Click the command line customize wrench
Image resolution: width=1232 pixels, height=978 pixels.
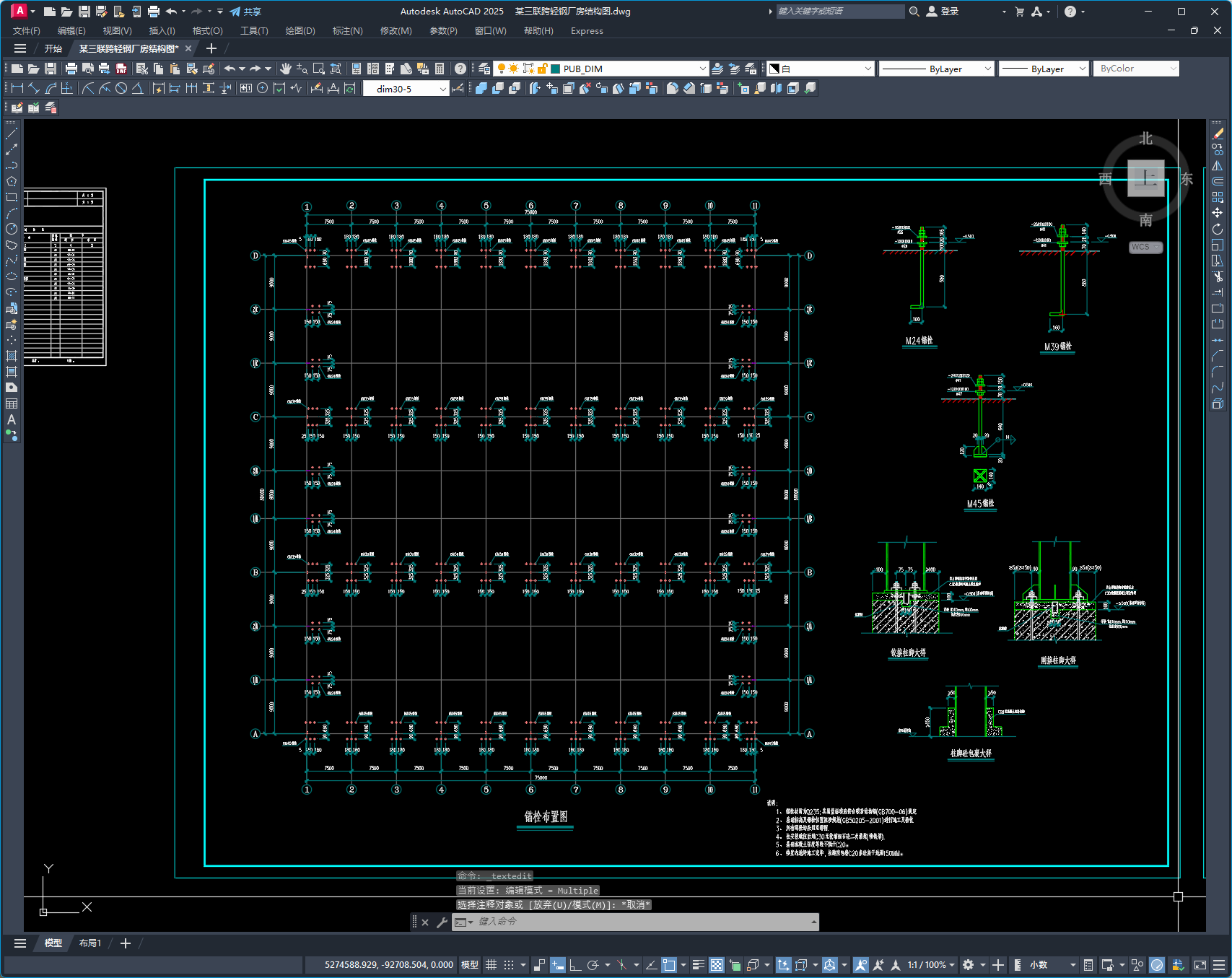[x=442, y=922]
